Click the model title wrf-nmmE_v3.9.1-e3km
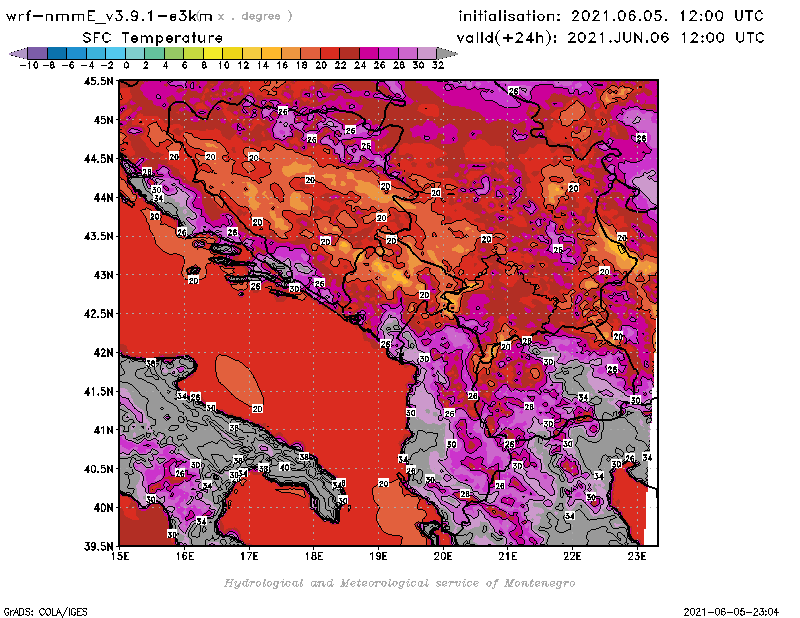 (109, 16)
